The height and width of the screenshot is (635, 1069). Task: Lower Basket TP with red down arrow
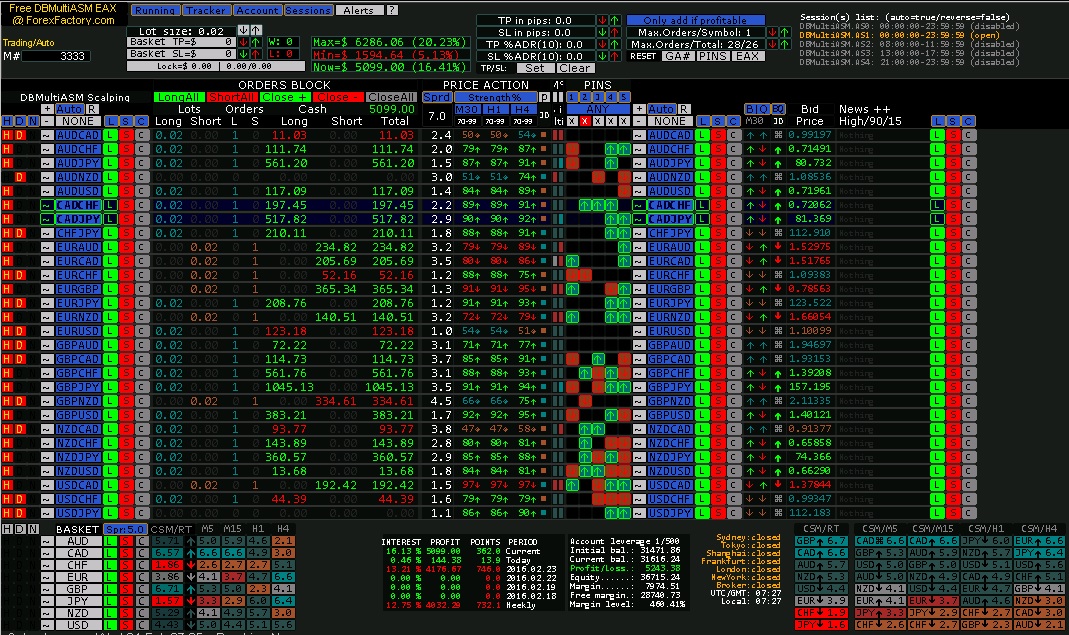[x=243, y=42]
